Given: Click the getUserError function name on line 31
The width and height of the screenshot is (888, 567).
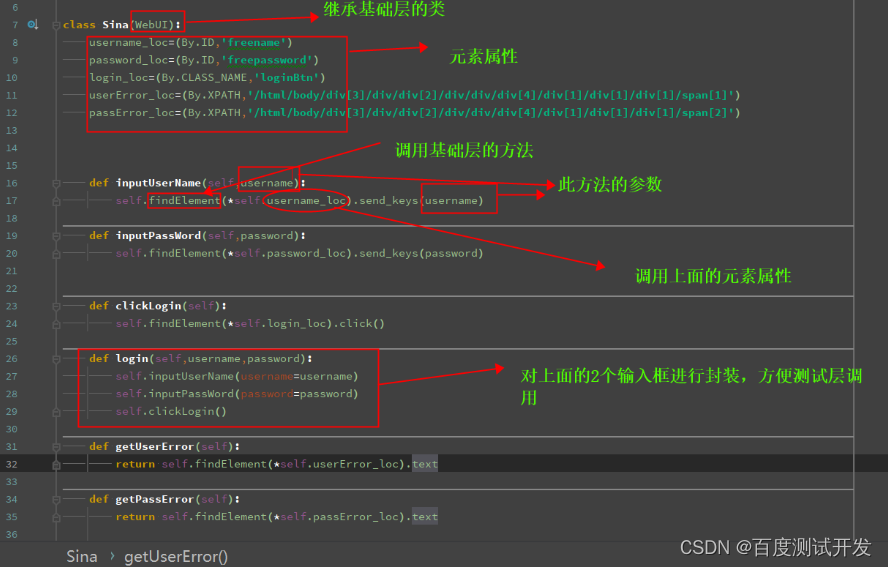Looking at the screenshot, I should click(155, 446).
